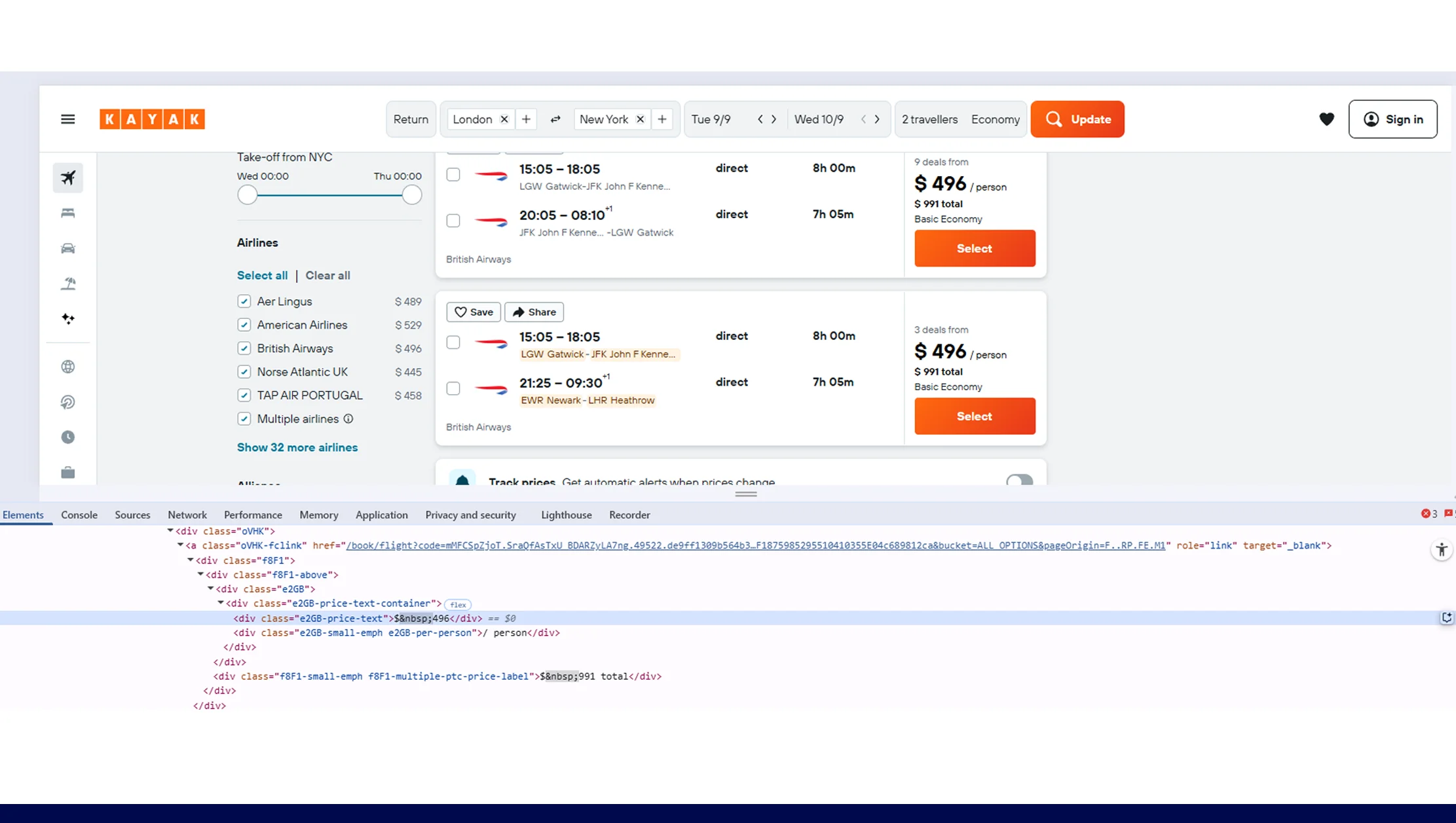Select the Cars icon in the sidebar
The width and height of the screenshot is (1456, 823).
67,248
